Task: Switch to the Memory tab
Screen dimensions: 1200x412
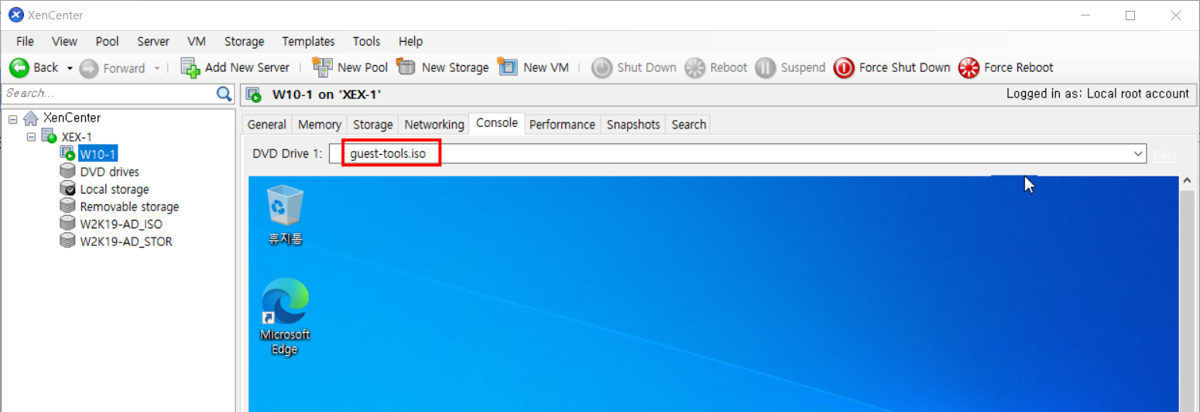Action: [x=319, y=125]
